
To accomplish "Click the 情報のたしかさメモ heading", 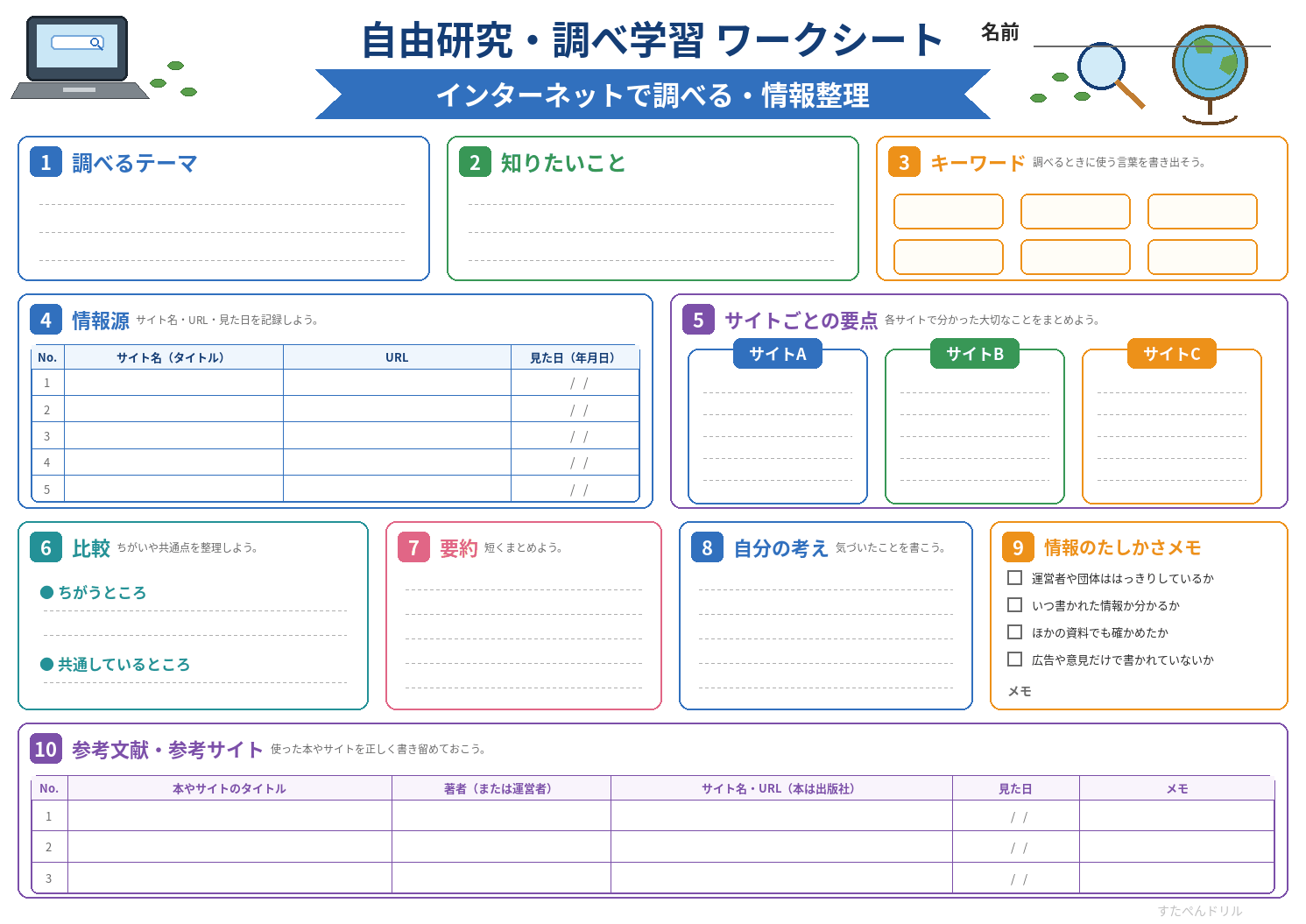I will point(1122,547).
